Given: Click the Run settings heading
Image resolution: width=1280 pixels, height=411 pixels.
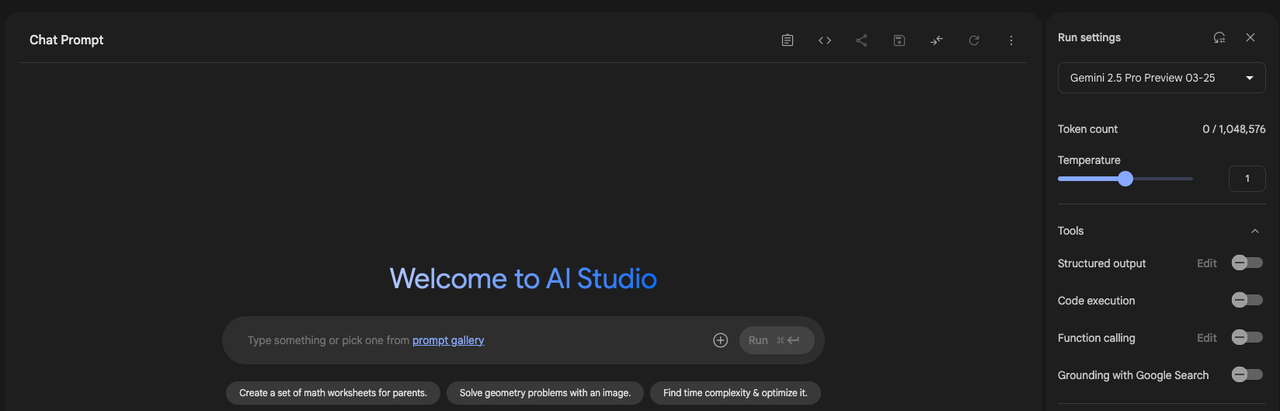Looking at the screenshot, I should [x=1089, y=37].
